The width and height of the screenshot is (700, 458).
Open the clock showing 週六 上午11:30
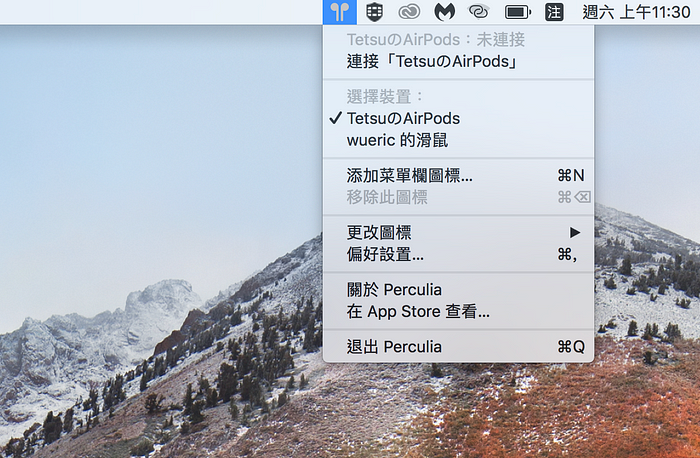pos(636,12)
